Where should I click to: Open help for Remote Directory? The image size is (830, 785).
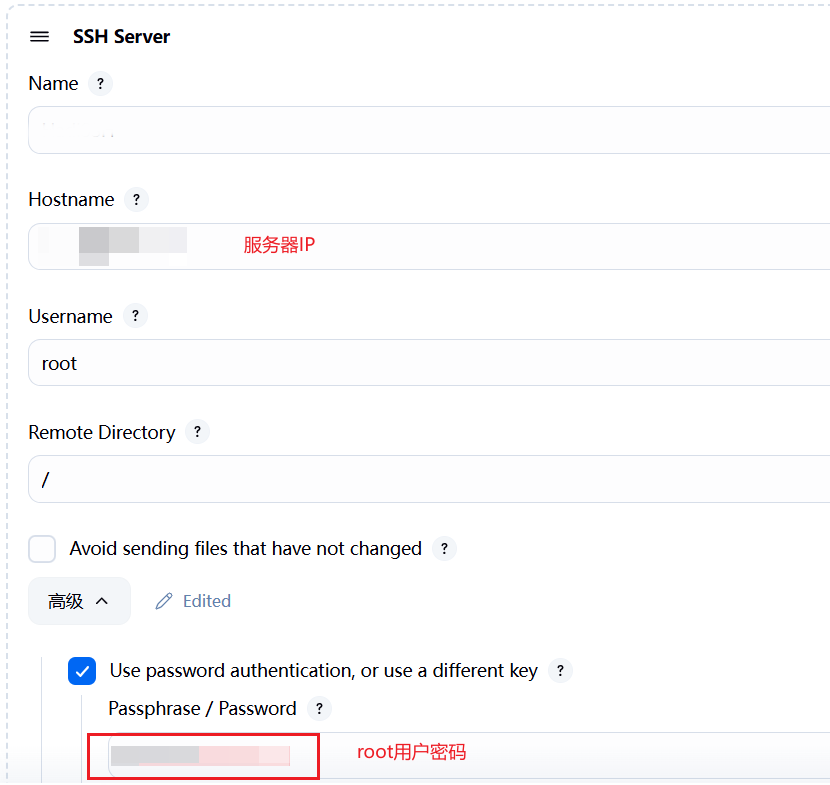[x=197, y=433]
